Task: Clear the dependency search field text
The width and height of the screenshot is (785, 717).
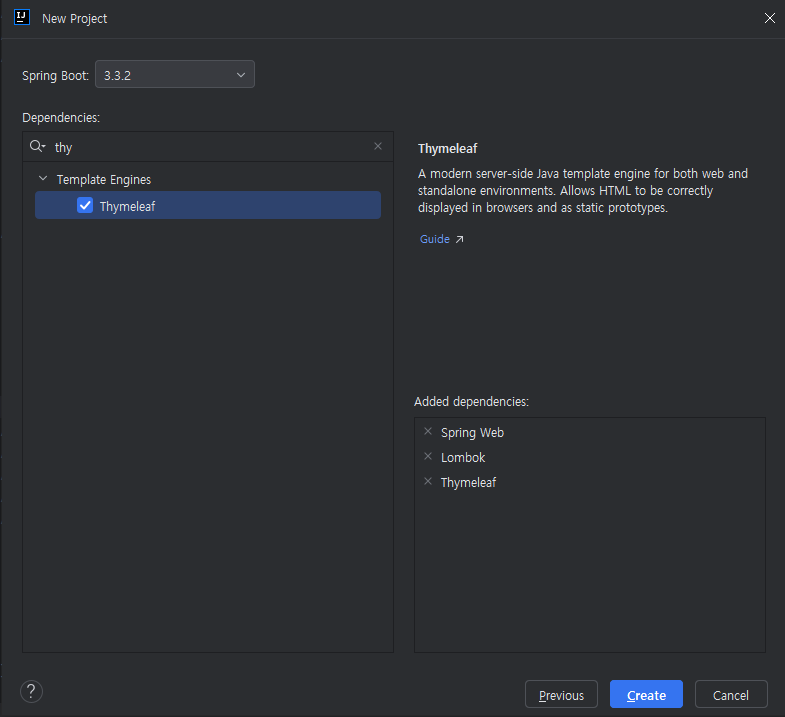Action: pyautogui.click(x=378, y=146)
